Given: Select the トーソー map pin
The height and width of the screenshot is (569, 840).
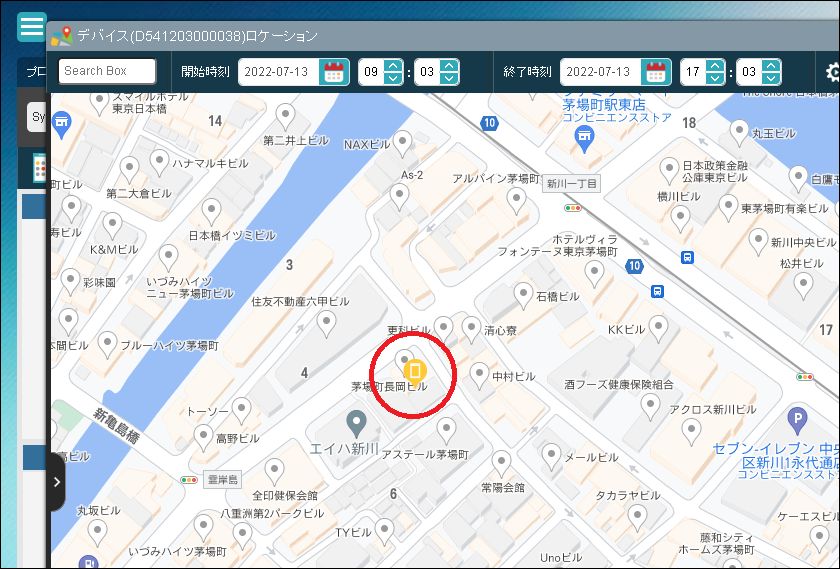Looking at the screenshot, I should pos(242,410).
